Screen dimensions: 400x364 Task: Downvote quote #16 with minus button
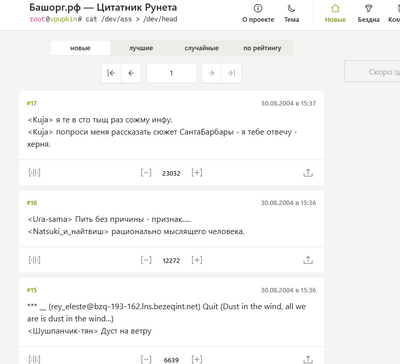[146, 260]
